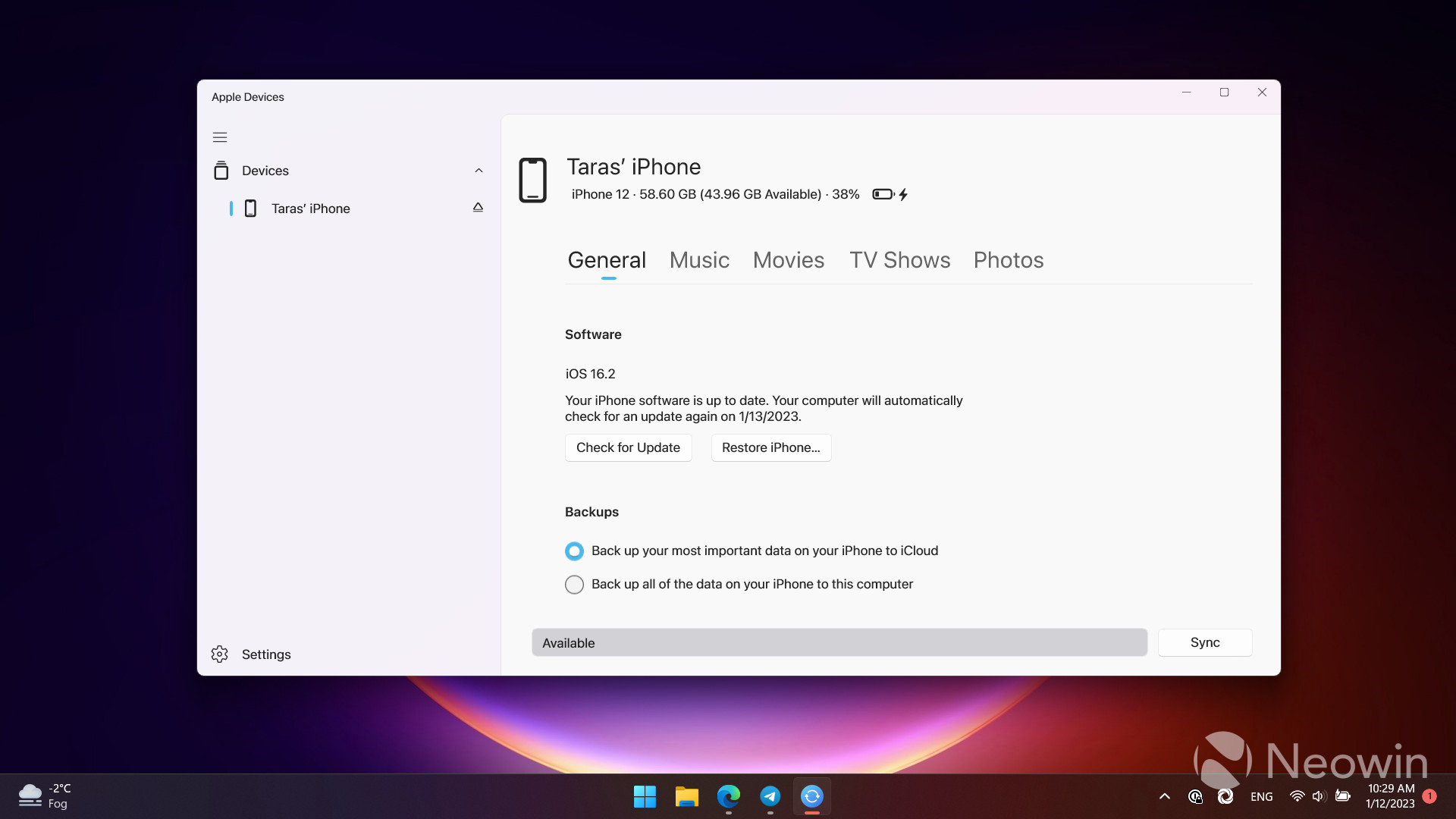Drag the Available storage progress bar
The width and height of the screenshot is (1456, 819).
839,642
